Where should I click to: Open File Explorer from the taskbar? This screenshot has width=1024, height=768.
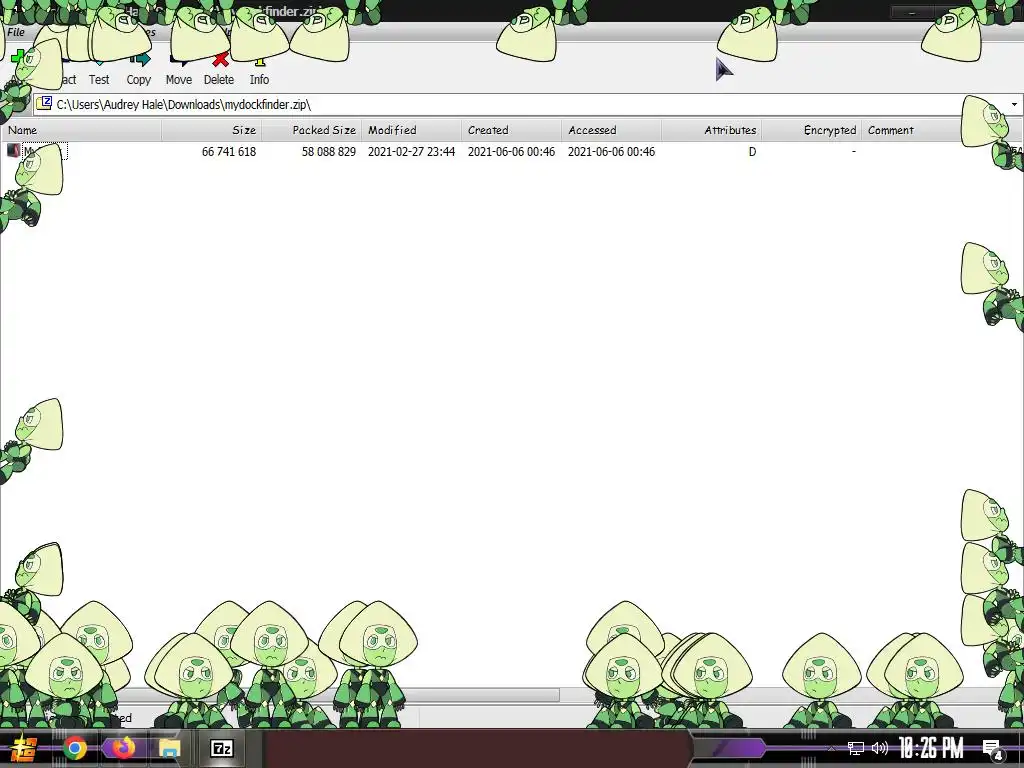coord(169,748)
